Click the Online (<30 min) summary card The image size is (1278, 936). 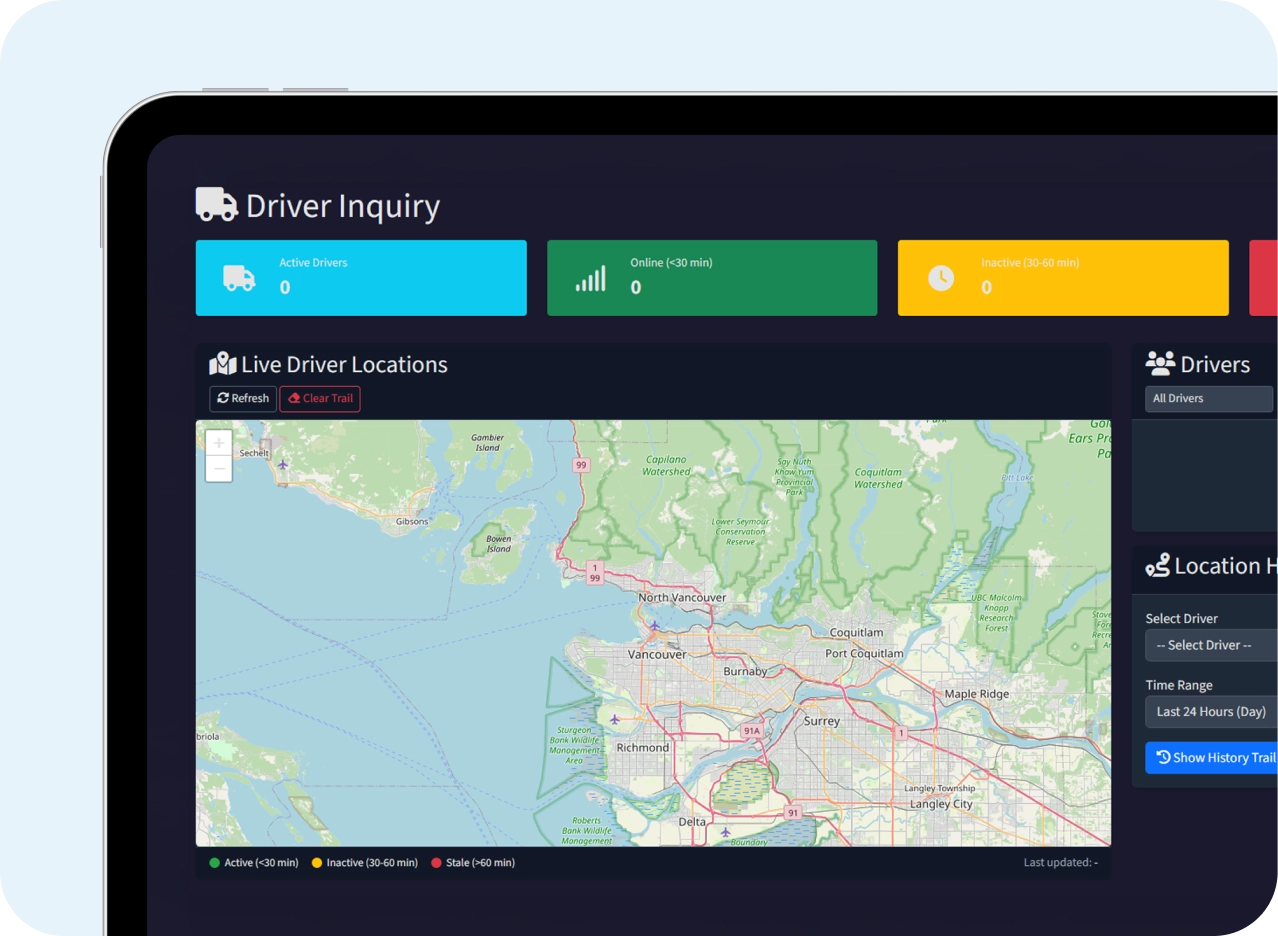(x=712, y=278)
